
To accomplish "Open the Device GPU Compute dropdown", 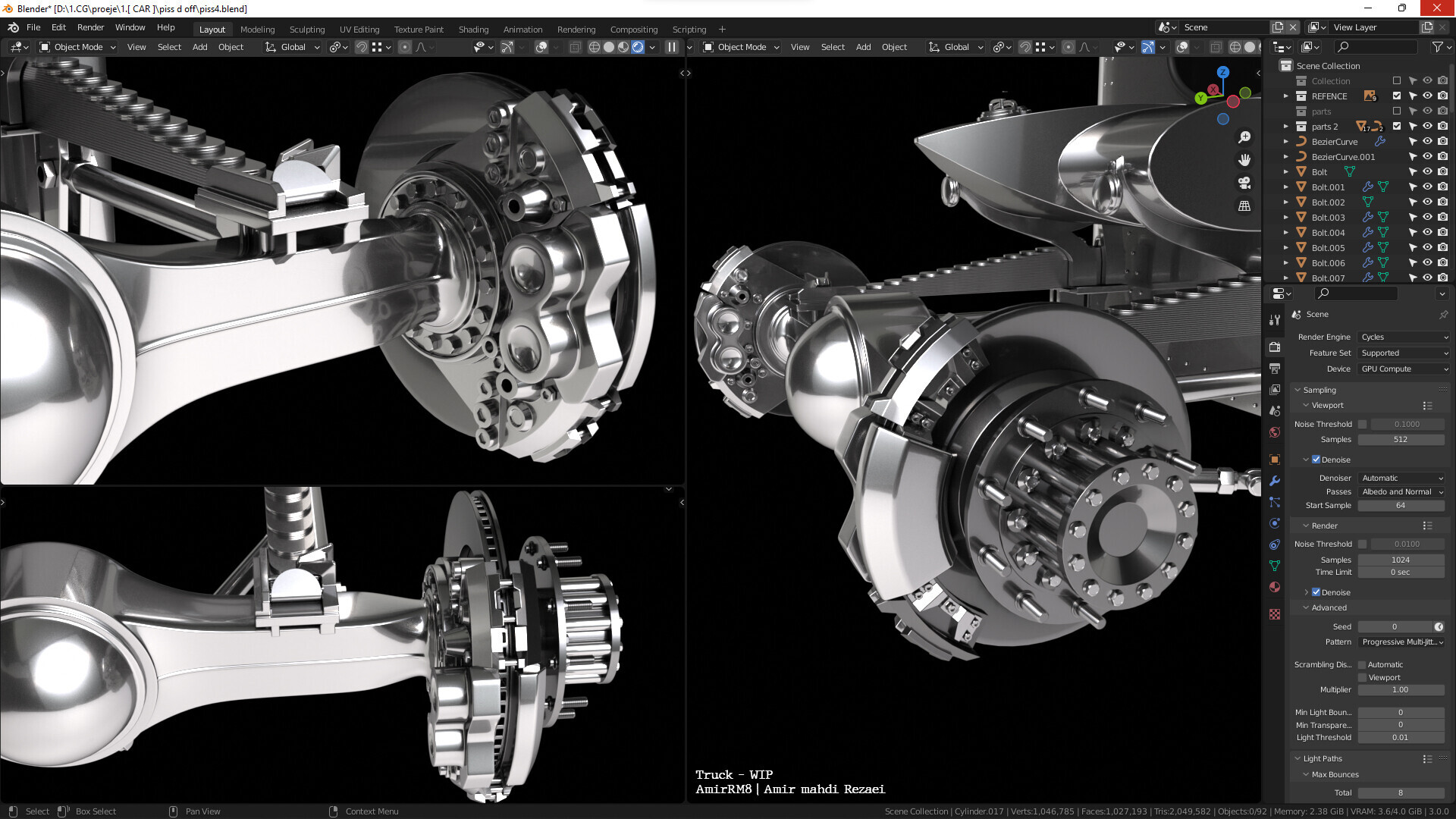I will pyautogui.click(x=1404, y=369).
